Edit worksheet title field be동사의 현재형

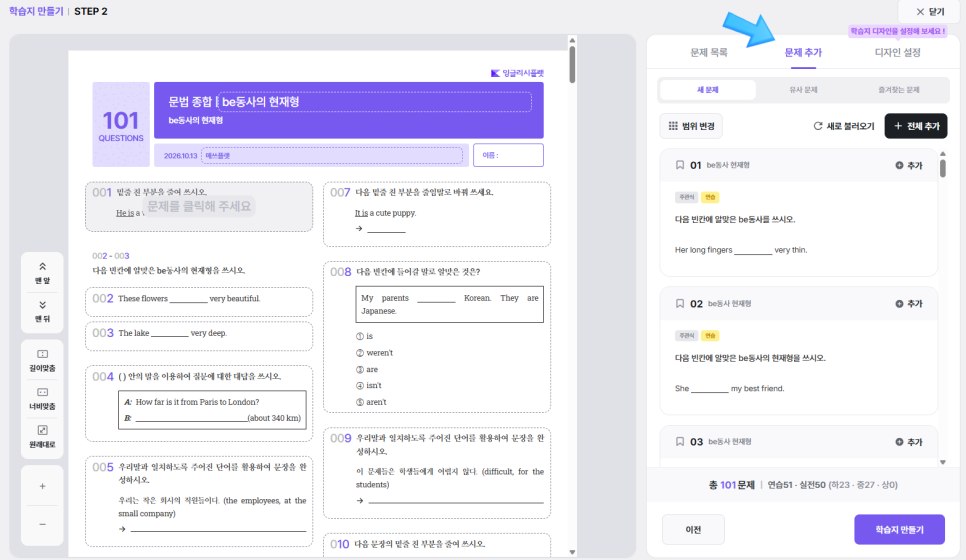tap(375, 102)
